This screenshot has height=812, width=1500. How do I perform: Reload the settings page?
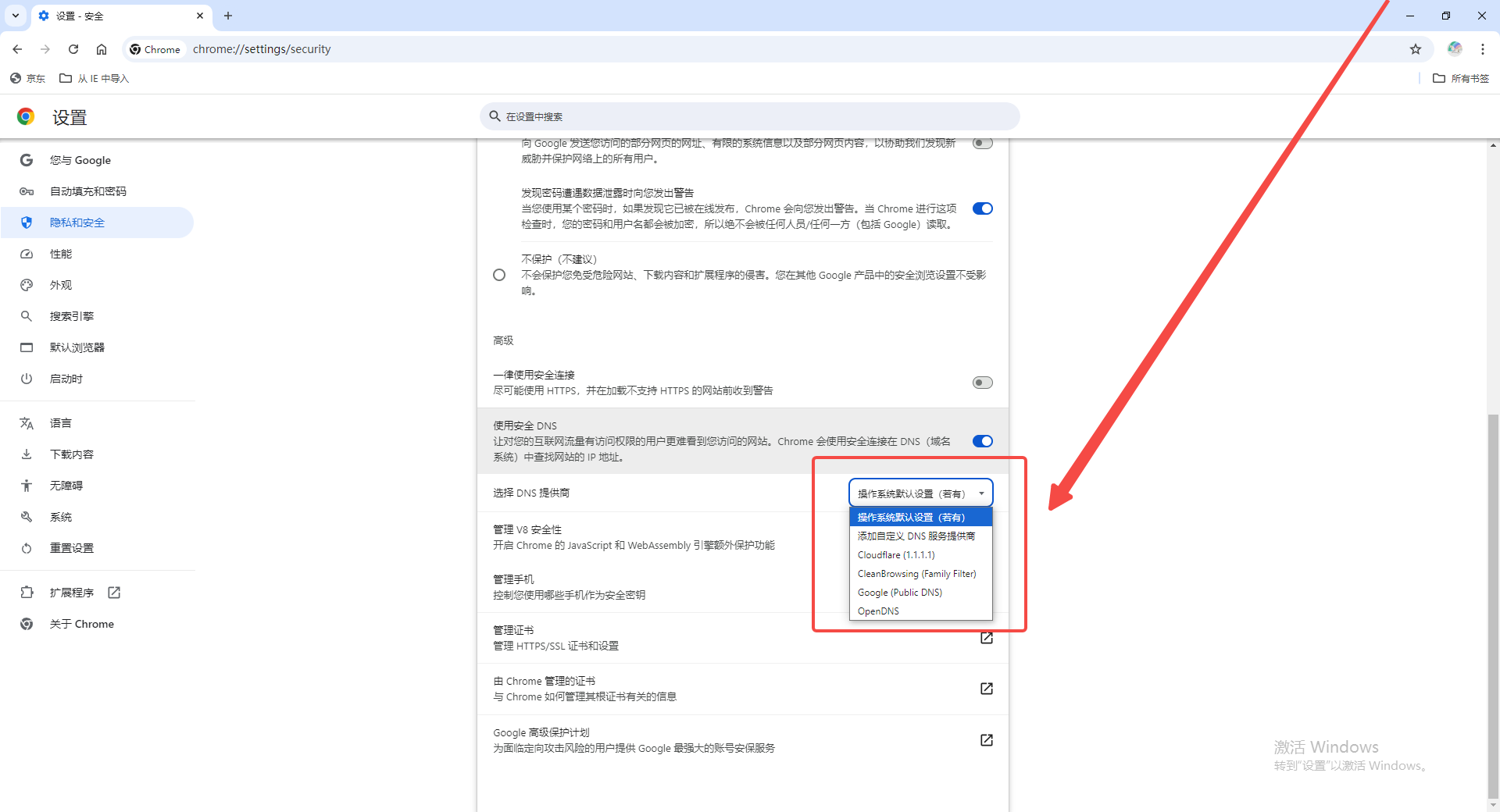click(x=73, y=49)
